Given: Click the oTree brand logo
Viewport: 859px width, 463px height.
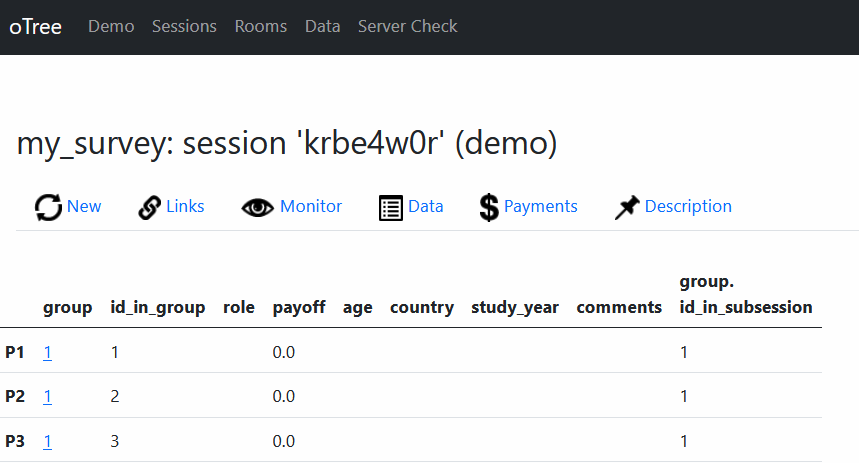Looking at the screenshot, I should (36, 27).
